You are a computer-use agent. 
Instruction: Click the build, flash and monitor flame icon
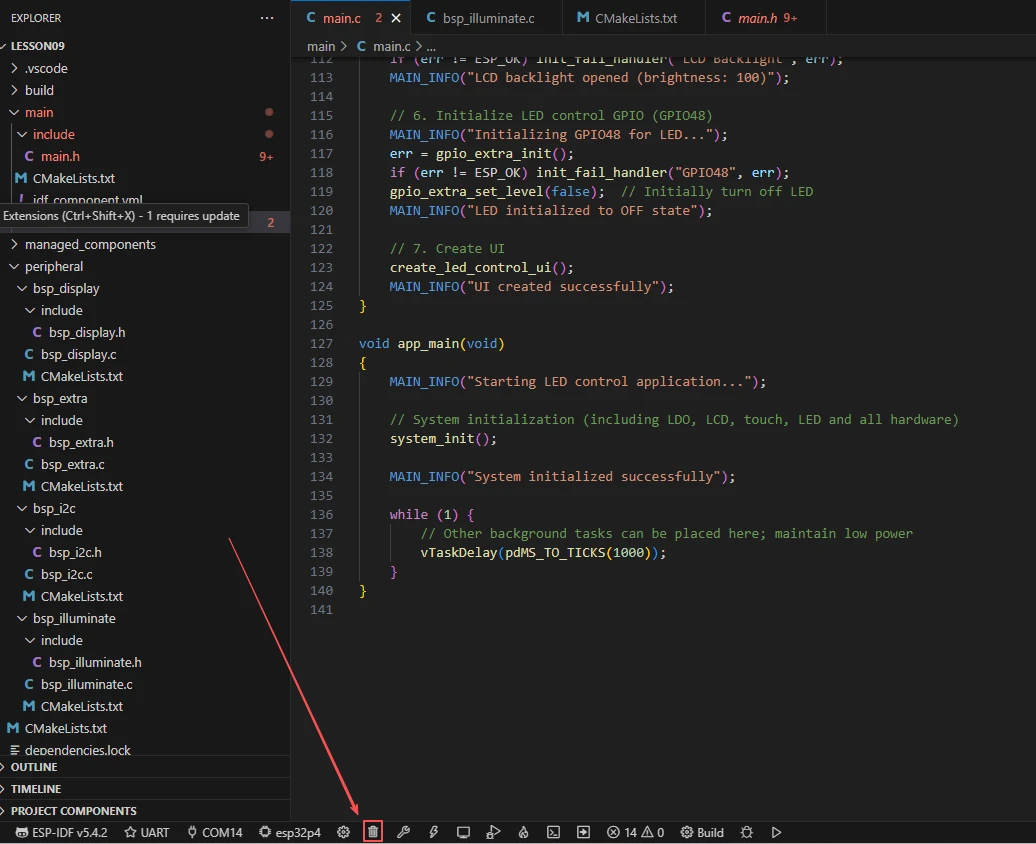[x=523, y=832]
